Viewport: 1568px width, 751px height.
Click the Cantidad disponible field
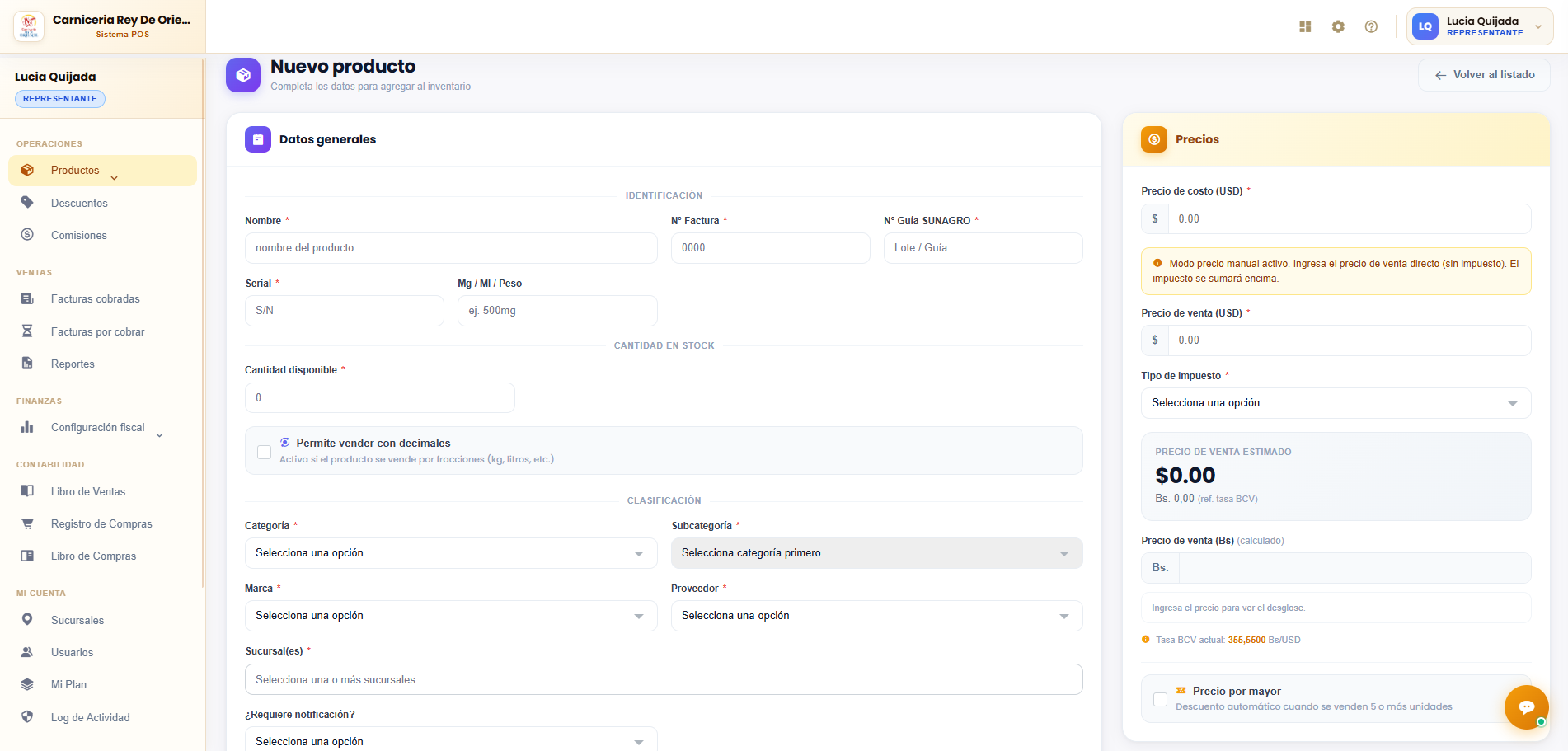380,397
